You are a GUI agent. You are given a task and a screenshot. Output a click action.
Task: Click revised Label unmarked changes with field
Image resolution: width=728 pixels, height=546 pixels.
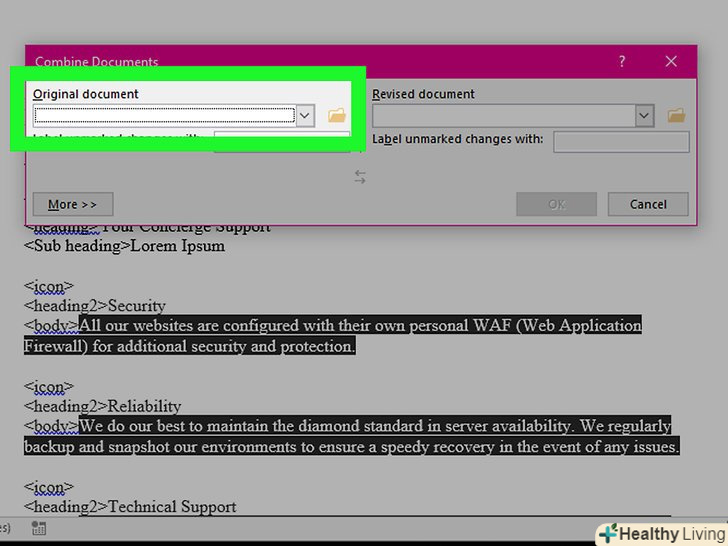[x=621, y=142]
